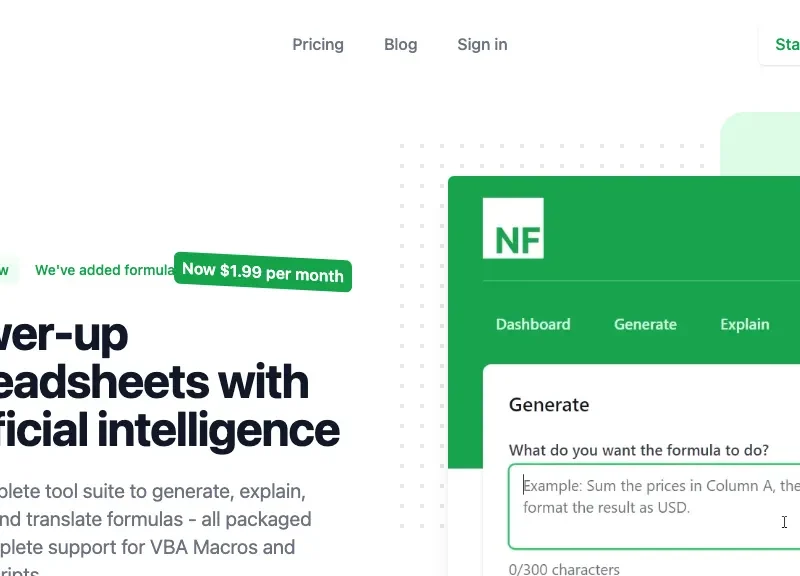Click the NF logo icon
Viewport: 800px width, 576px height.
pos(513,228)
